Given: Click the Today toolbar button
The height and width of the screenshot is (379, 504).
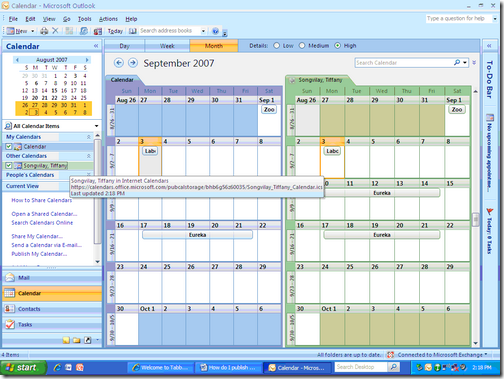Looking at the screenshot, I should click(x=115, y=31).
